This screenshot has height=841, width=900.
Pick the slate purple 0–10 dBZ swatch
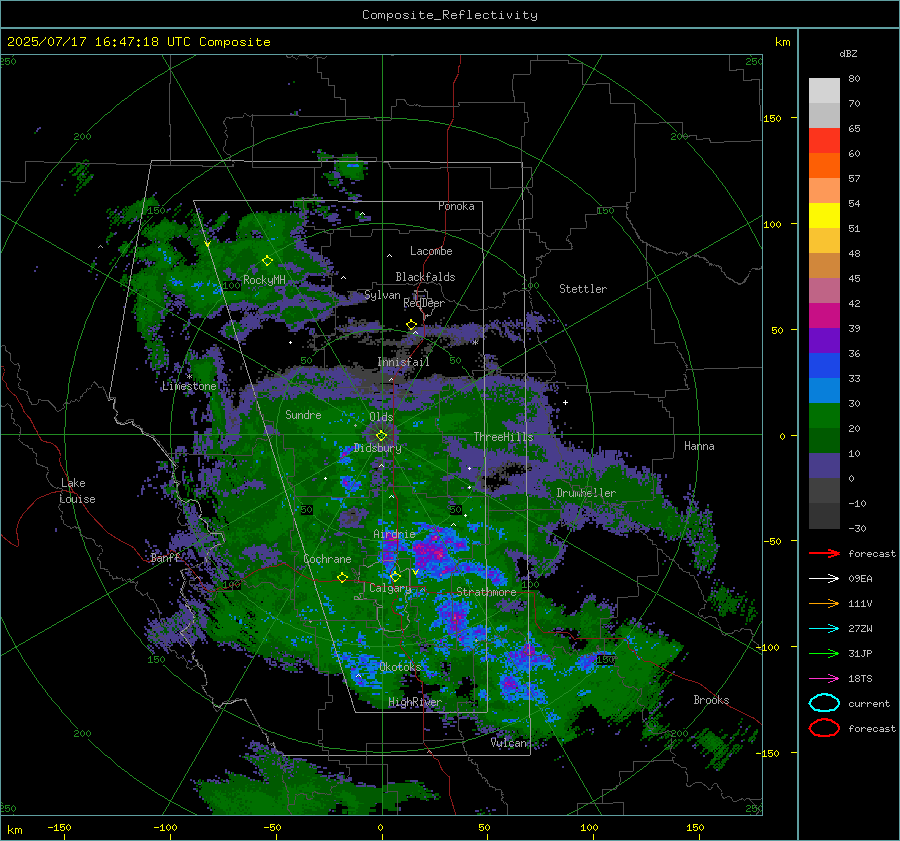point(824,466)
